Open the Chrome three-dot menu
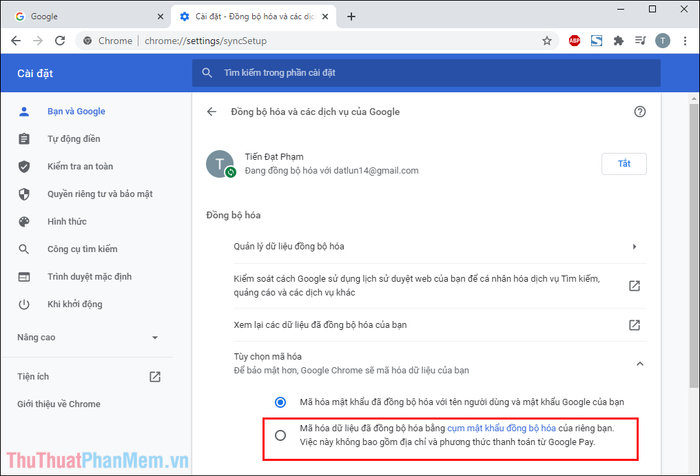 click(685, 41)
